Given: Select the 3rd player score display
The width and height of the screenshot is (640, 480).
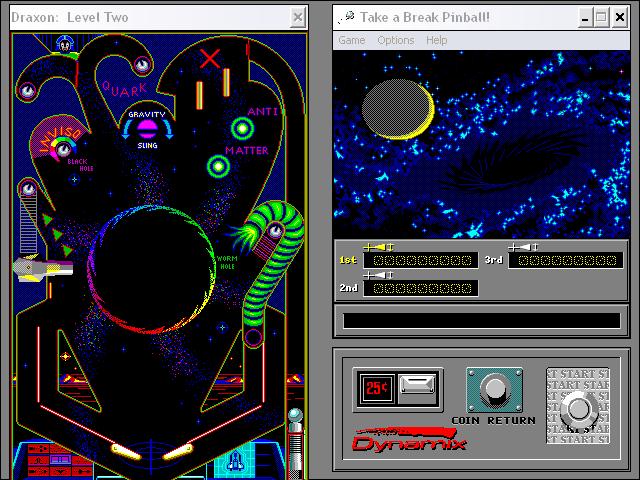Looking at the screenshot, I should coord(566,260).
